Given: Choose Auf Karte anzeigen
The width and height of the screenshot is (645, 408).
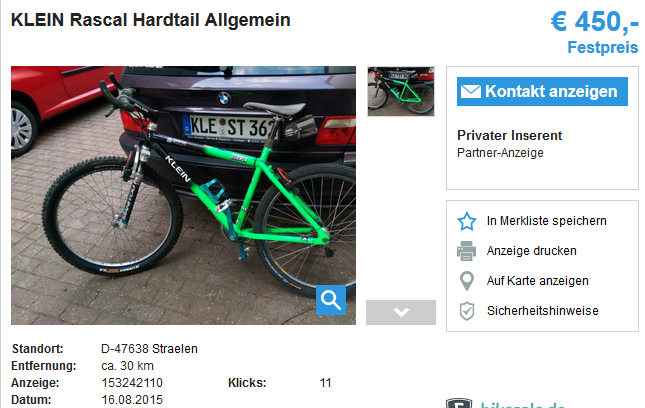Looking at the screenshot, I should pyautogui.click(x=538, y=281).
